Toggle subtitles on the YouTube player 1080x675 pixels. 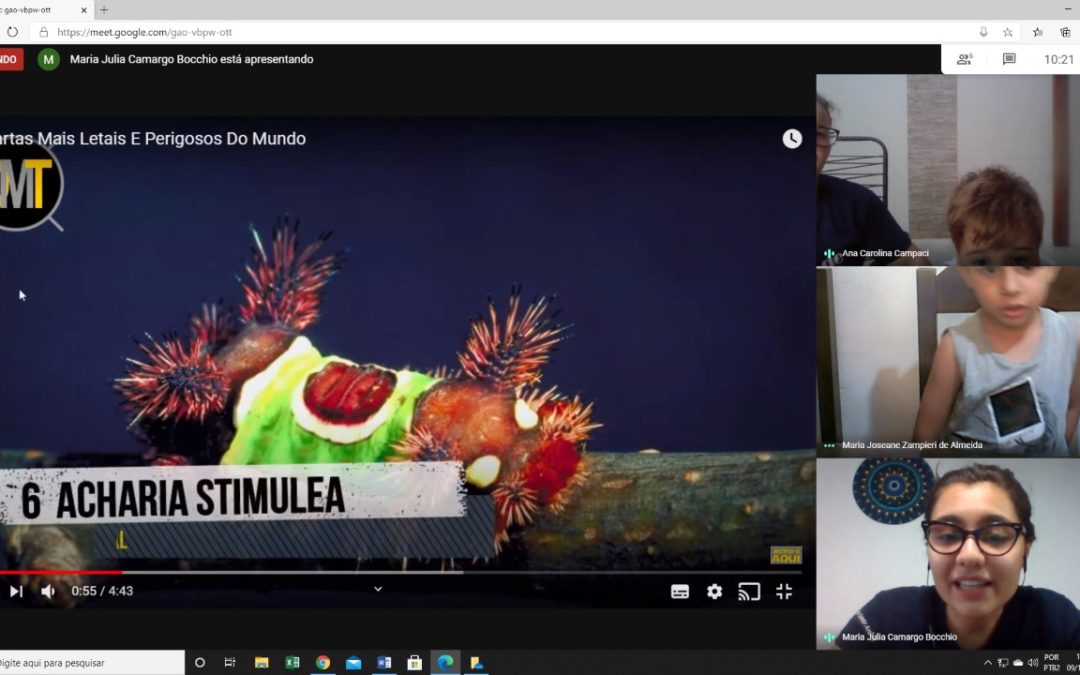click(680, 592)
